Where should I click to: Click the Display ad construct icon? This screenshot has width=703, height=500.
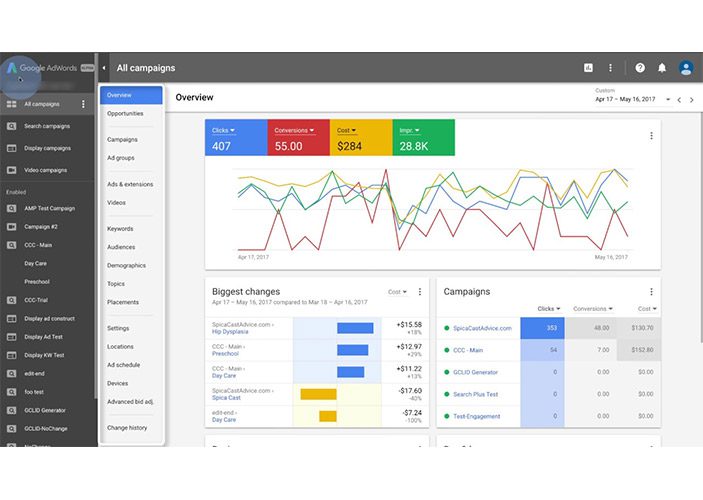point(12,318)
